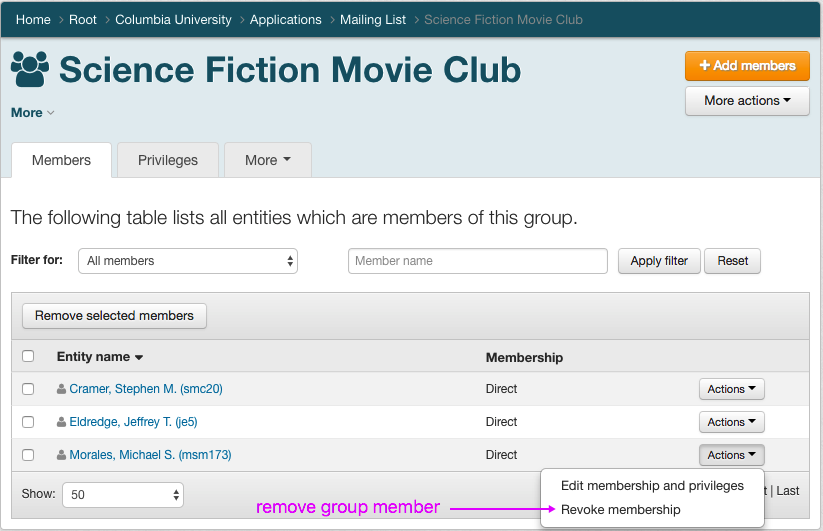Click person icon next to Cramer, Stephen M.
This screenshot has height=531, width=823.
(61, 389)
